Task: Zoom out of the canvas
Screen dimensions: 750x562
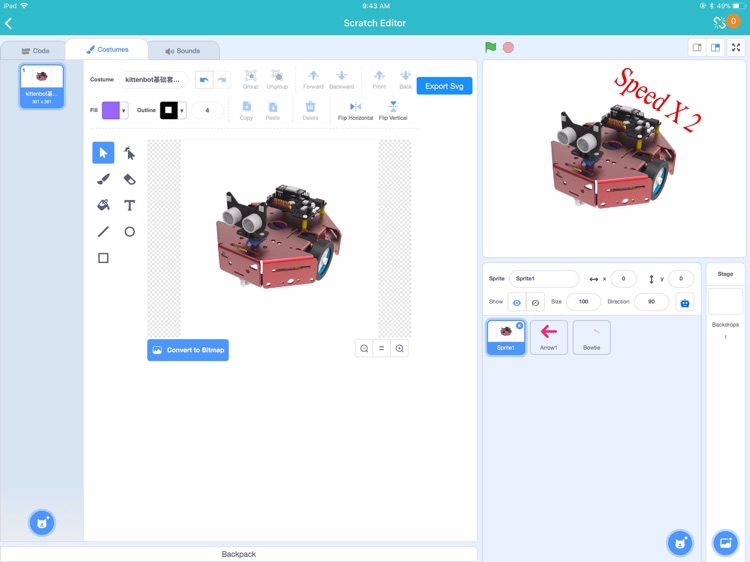Action: point(364,349)
